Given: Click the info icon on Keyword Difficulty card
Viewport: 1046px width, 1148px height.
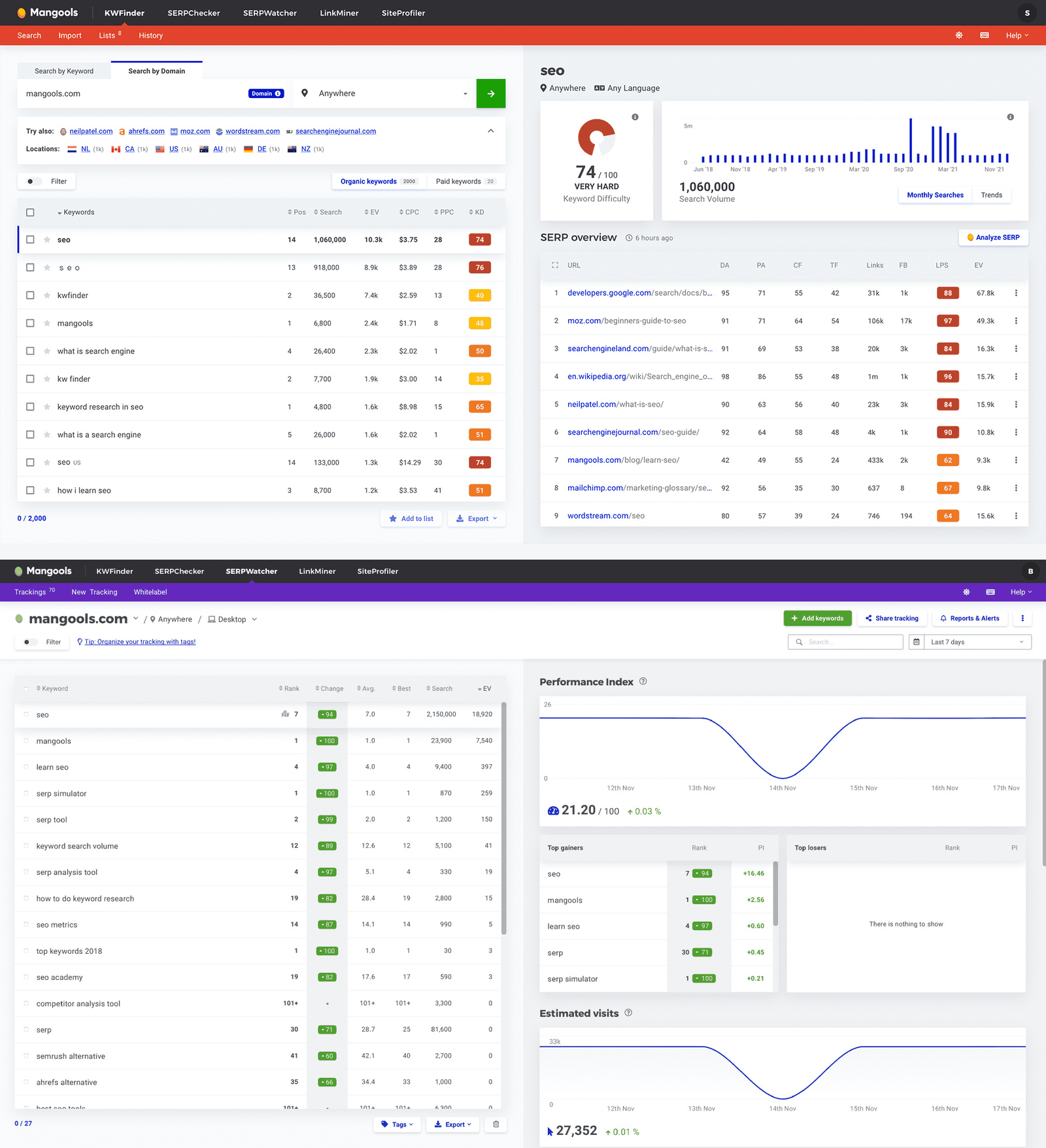Looking at the screenshot, I should click(635, 117).
